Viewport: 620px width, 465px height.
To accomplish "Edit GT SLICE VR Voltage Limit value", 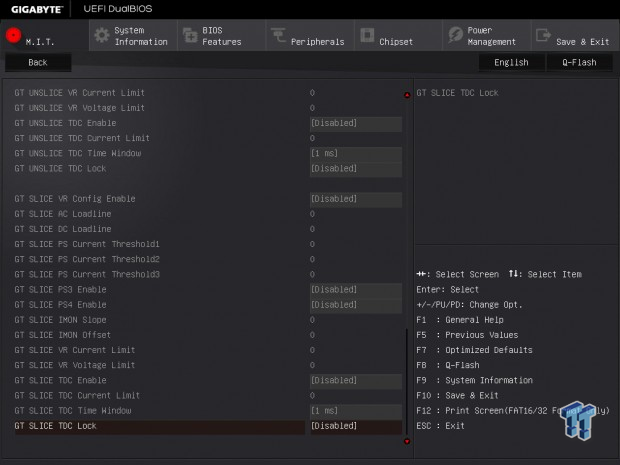I will 312,365.
